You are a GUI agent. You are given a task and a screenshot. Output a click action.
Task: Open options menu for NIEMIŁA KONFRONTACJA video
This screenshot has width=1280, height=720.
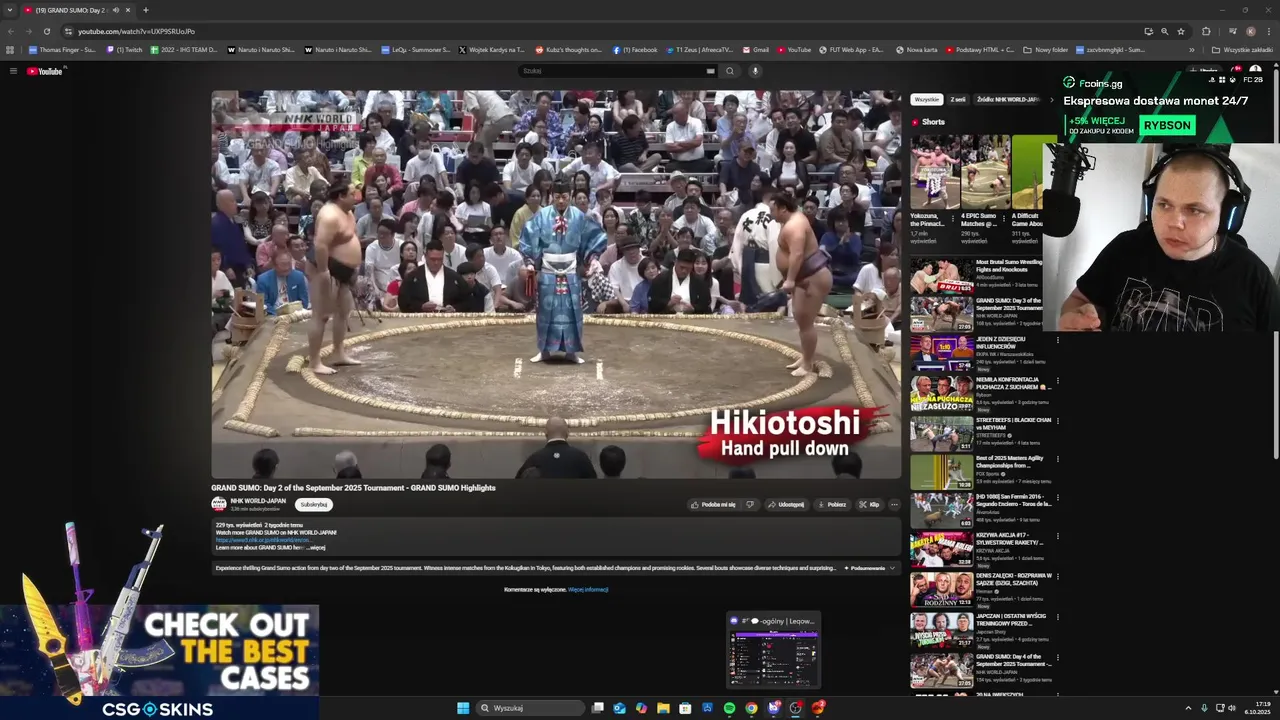pyautogui.click(x=1057, y=381)
